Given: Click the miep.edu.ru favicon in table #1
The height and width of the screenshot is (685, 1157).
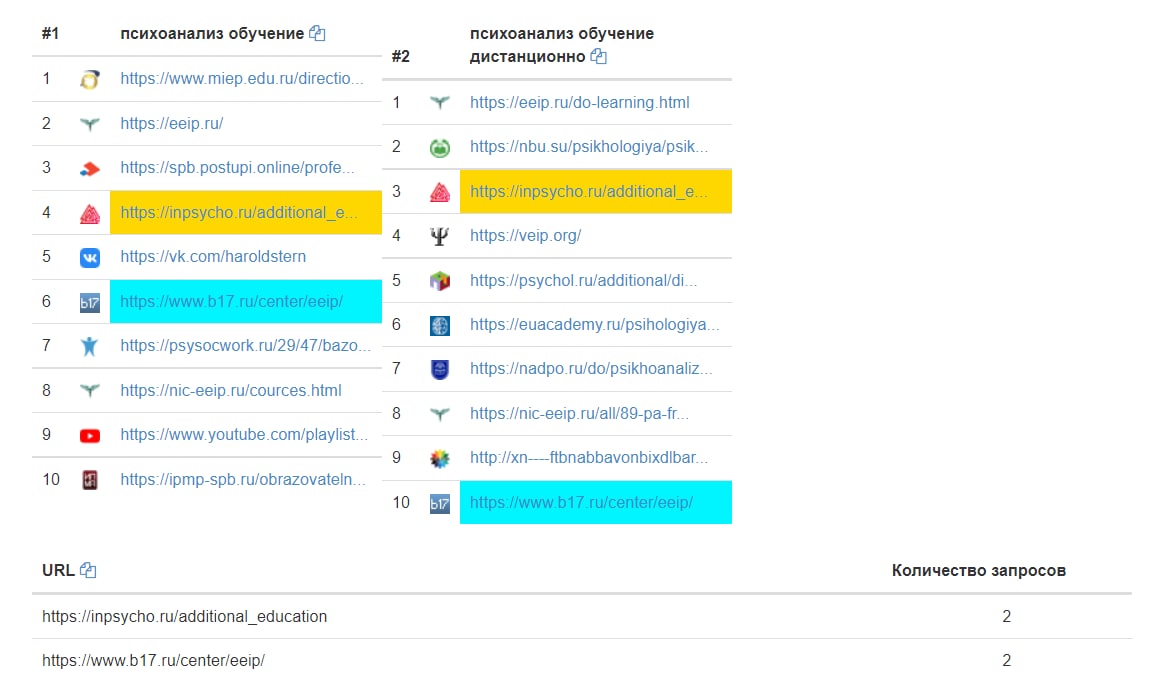Looking at the screenshot, I should coord(89,79).
